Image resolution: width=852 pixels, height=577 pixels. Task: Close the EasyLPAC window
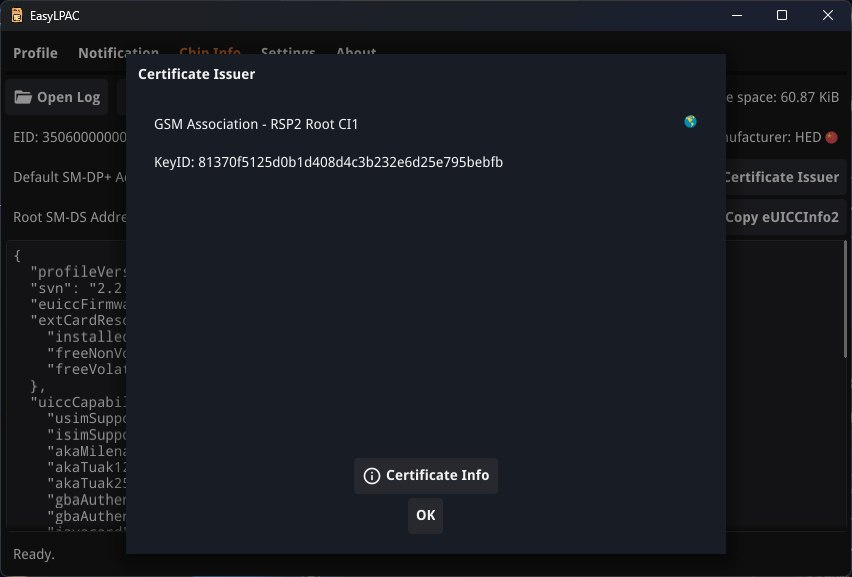coord(828,15)
